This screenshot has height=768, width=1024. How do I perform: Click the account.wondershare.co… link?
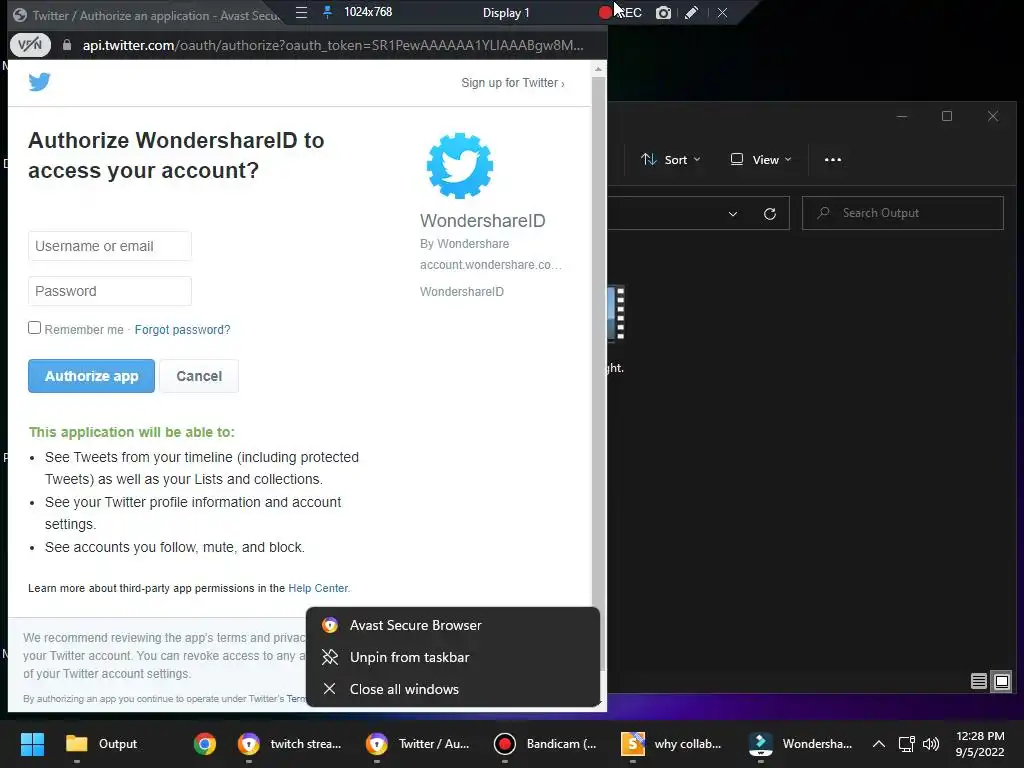[x=490, y=264]
